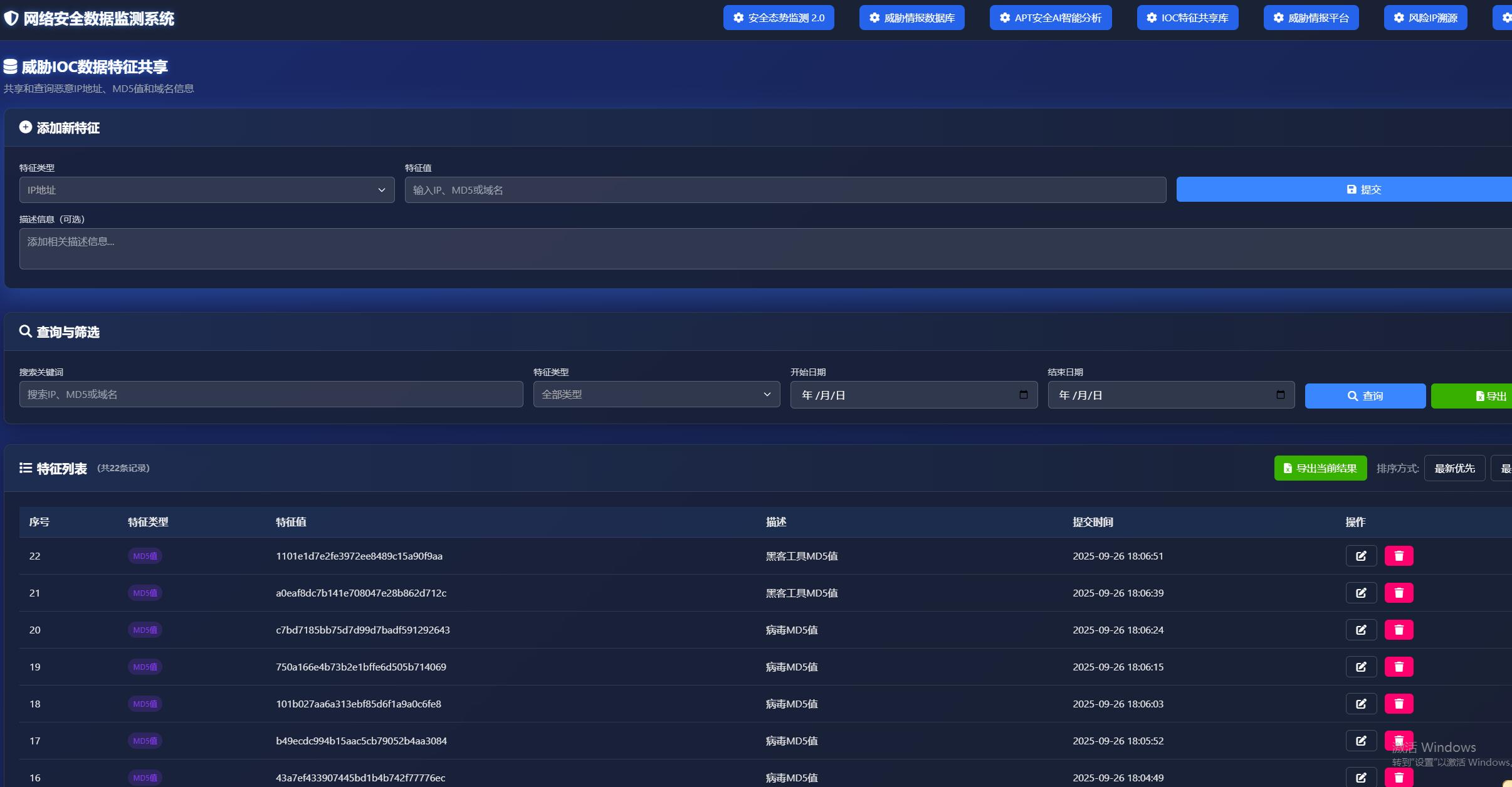Click edit icon for record 18
The width and height of the screenshot is (1512, 787).
click(x=1361, y=704)
